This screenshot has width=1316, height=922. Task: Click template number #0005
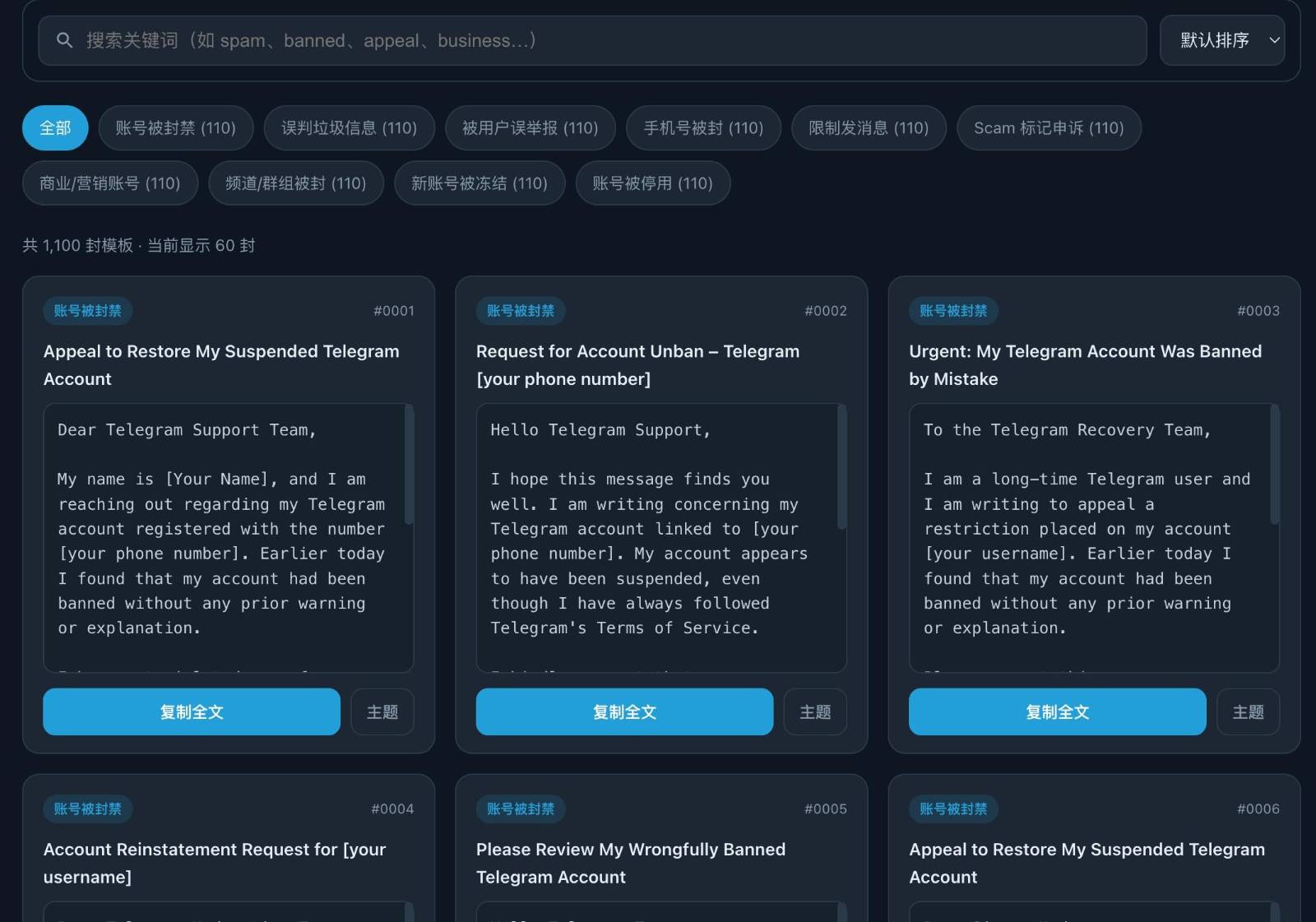coord(826,808)
